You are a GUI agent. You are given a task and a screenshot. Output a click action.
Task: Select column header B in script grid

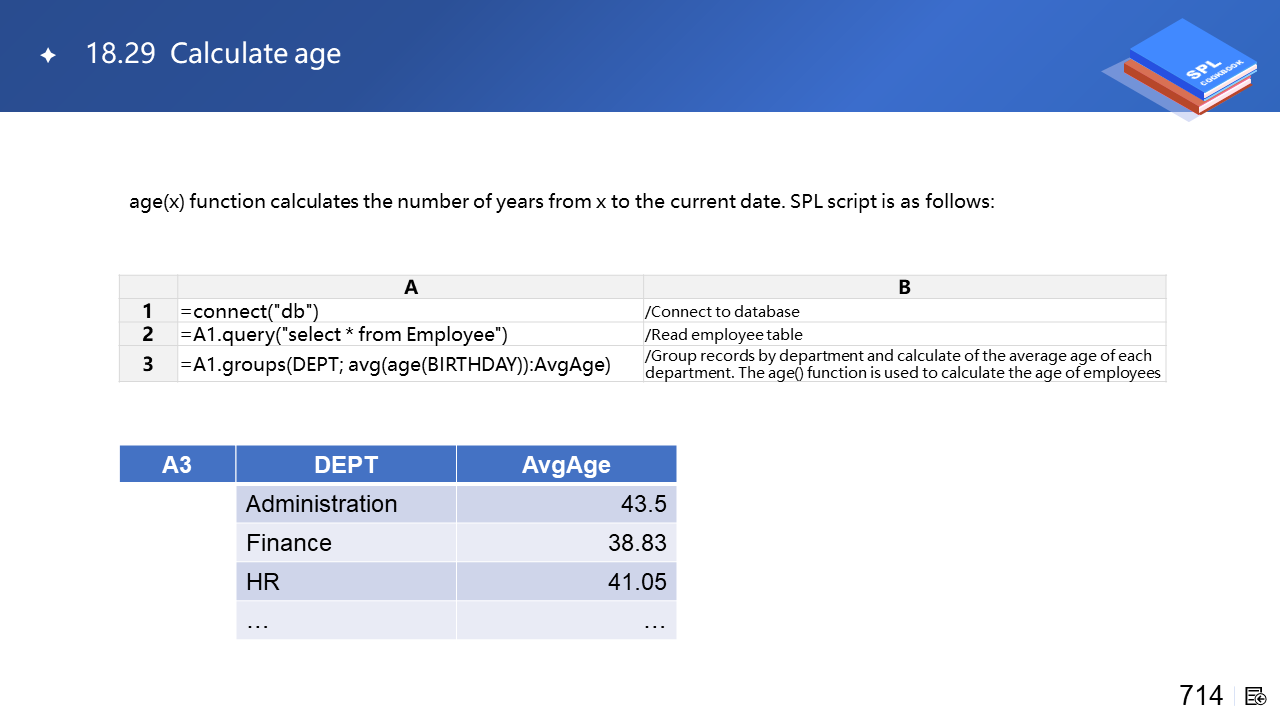pyautogui.click(x=904, y=287)
